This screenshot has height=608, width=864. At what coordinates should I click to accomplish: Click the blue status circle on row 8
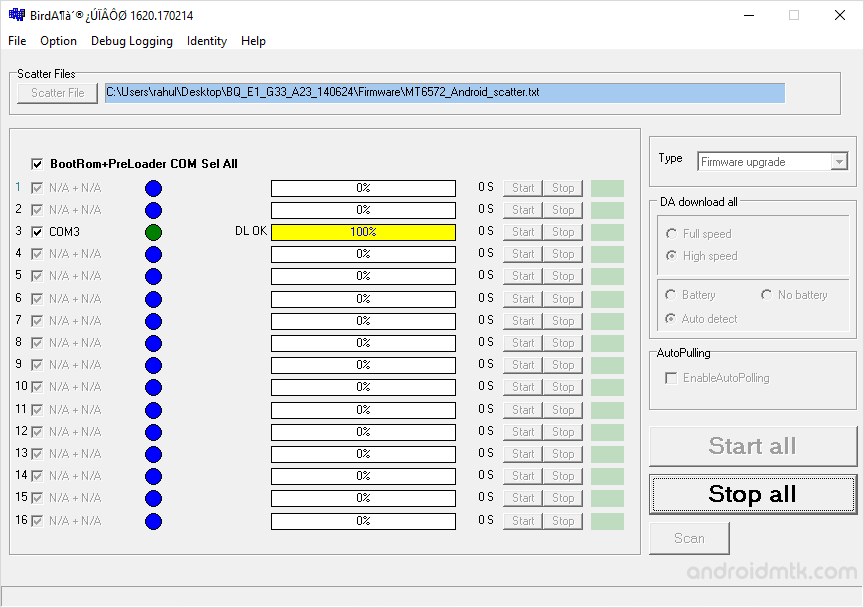[x=153, y=342]
